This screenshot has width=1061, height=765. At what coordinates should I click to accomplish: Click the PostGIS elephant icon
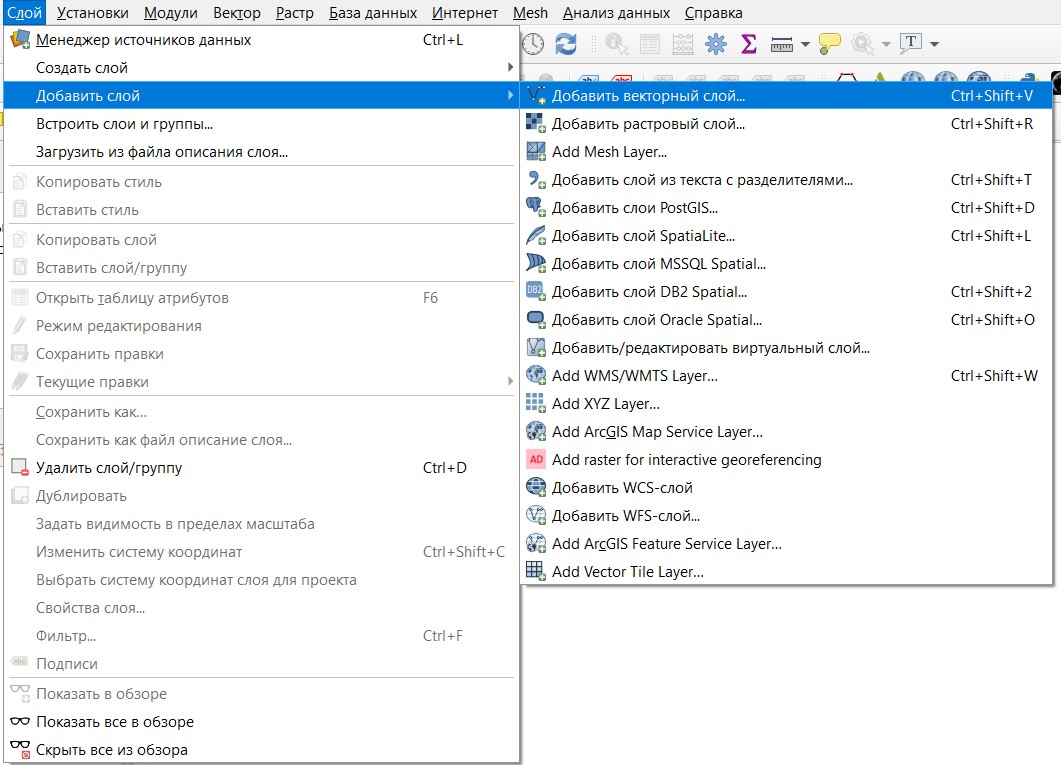(x=536, y=207)
